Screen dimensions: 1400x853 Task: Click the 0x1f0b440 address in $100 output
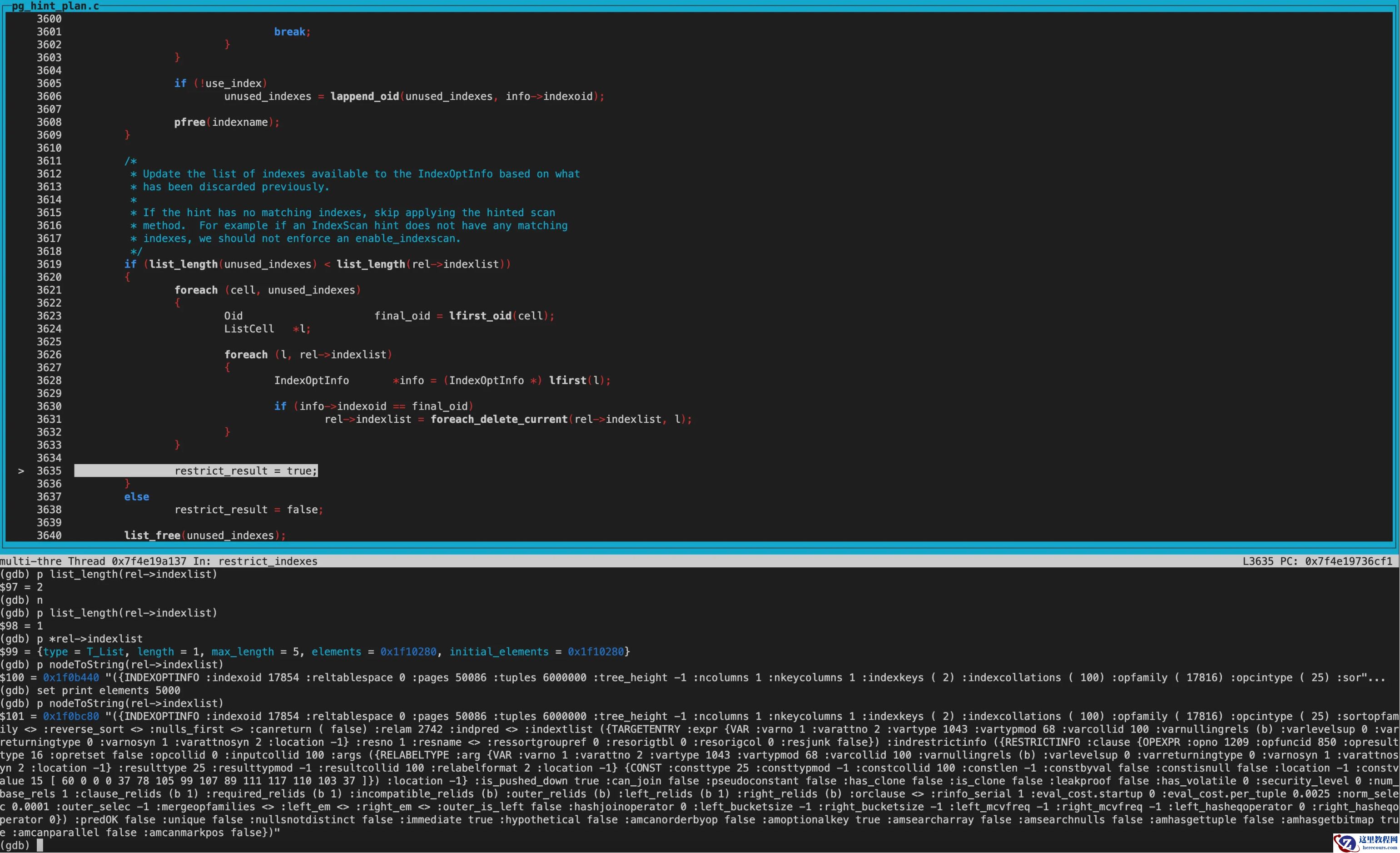click(70, 677)
